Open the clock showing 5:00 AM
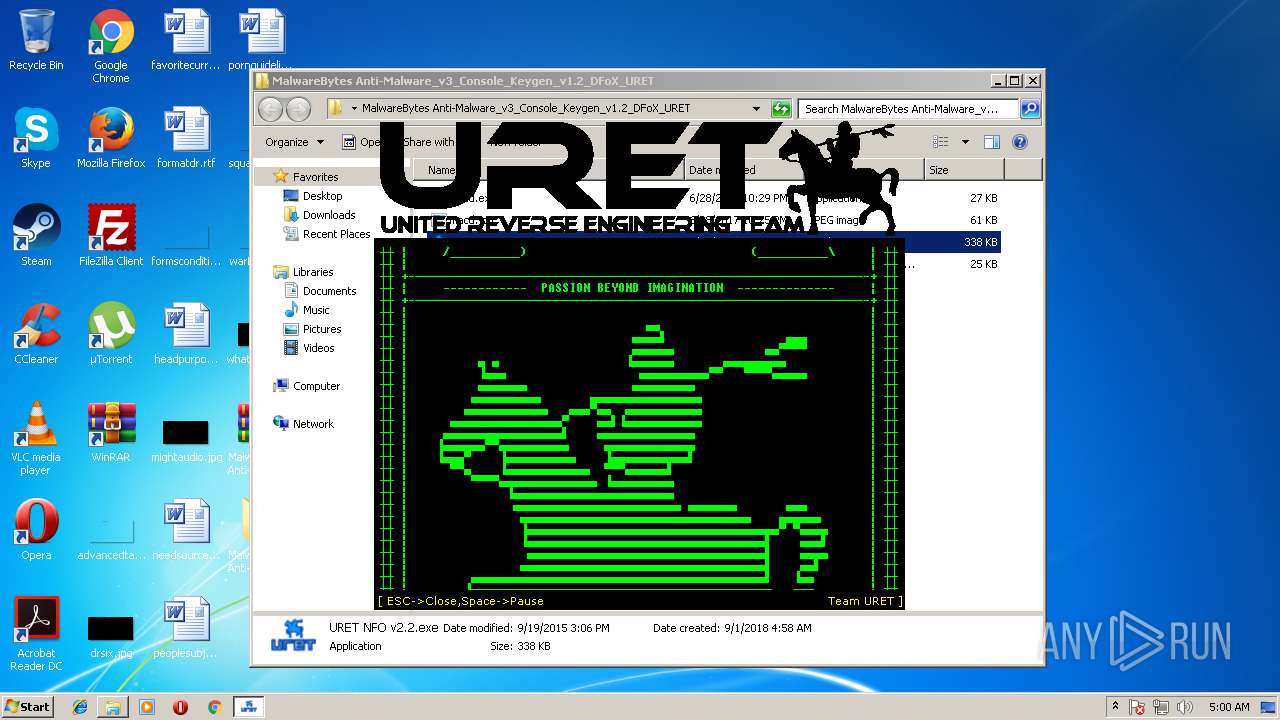 pyautogui.click(x=1229, y=707)
